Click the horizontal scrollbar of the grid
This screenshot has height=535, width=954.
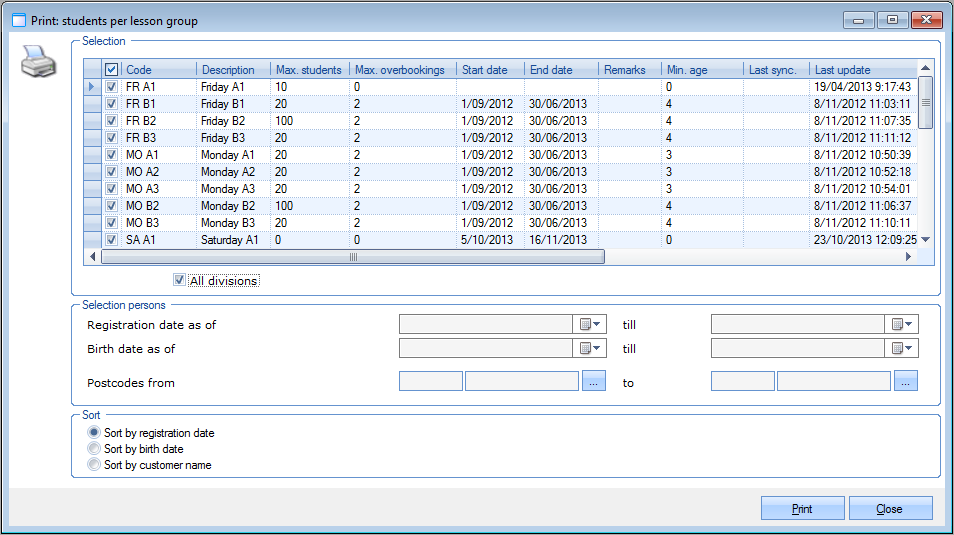[352, 257]
